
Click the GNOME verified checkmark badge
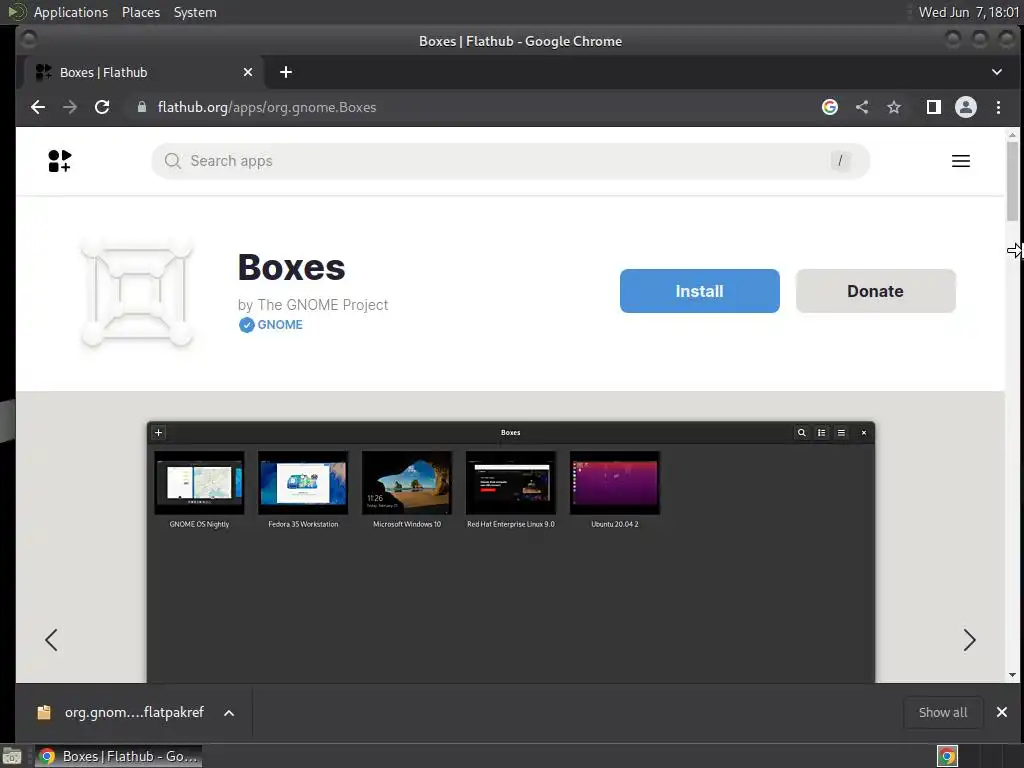246,325
